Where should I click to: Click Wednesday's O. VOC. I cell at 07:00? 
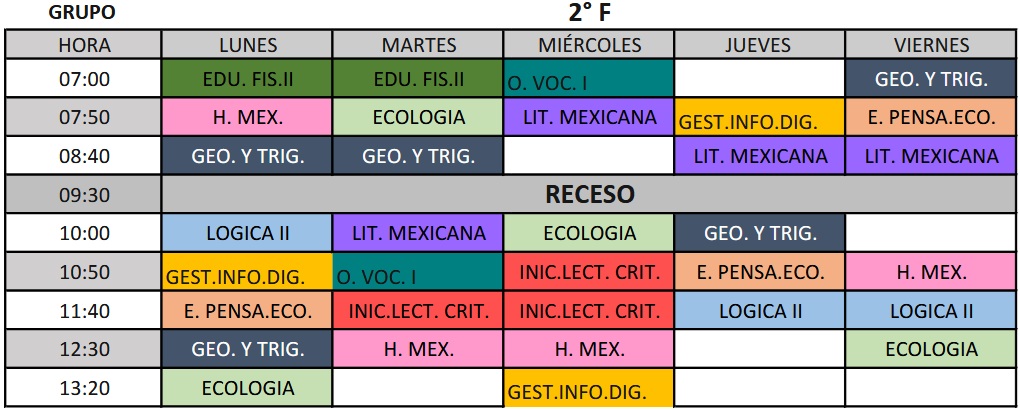589,79
